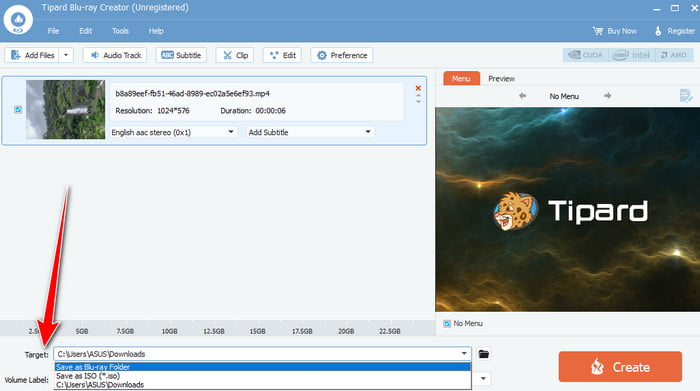700x391 pixels.
Task: Click the 10GB mark on capacity bar
Action: (170, 331)
